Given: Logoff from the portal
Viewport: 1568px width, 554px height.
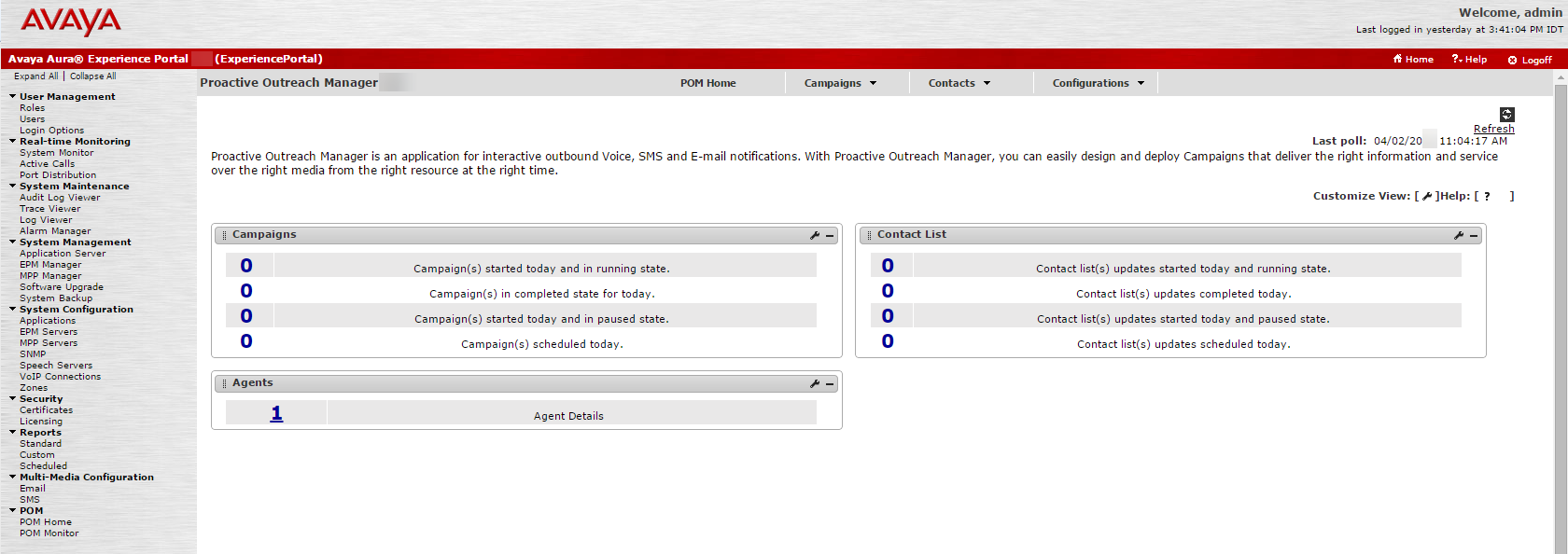Looking at the screenshot, I should 1530,60.
